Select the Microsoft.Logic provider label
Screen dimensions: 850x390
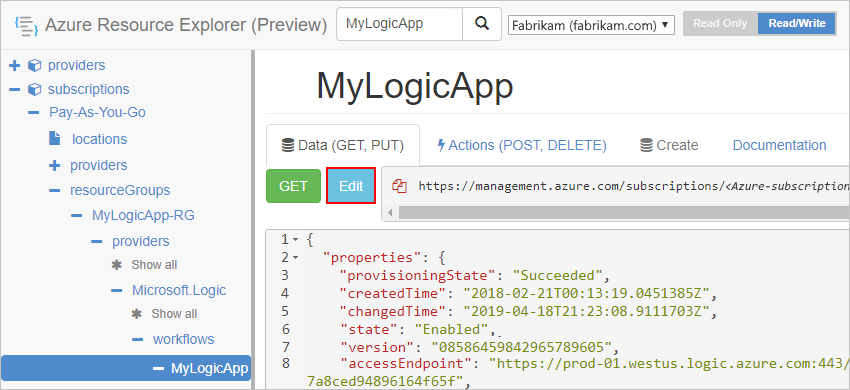tap(179, 290)
